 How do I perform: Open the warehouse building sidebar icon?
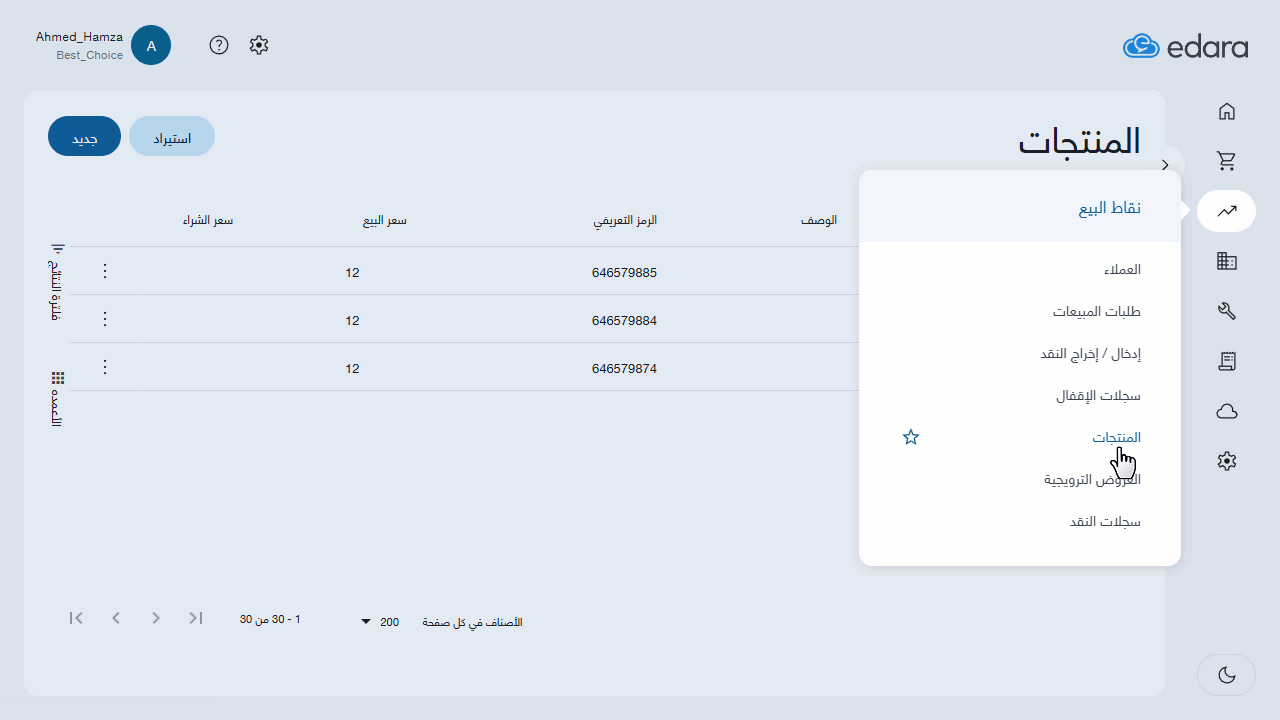point(1227,261)
